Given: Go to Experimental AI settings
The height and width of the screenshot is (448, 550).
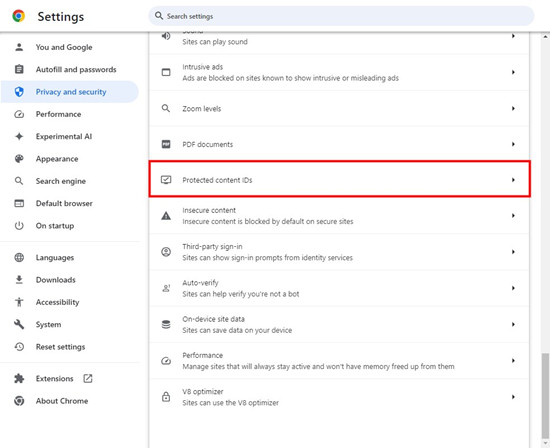Looking at the screenshot, I should pos(69,136).
